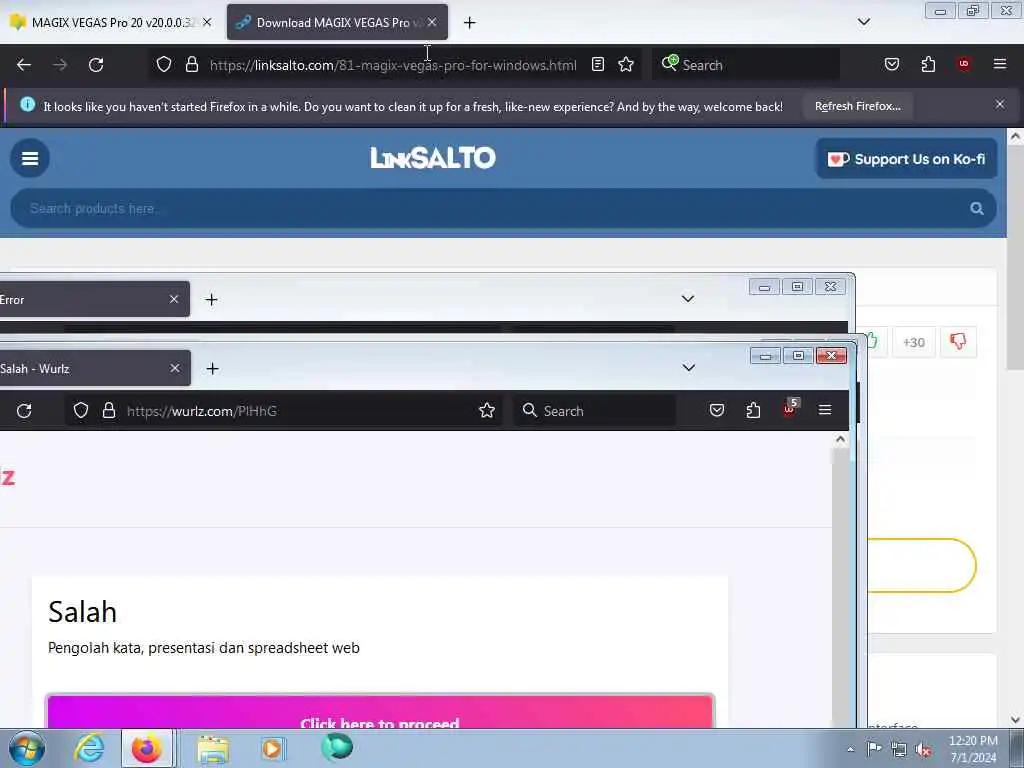Click Refresh Firefox… button
Image resolution: width=1024 pixels, height=768 pixels.
[857, 106]
